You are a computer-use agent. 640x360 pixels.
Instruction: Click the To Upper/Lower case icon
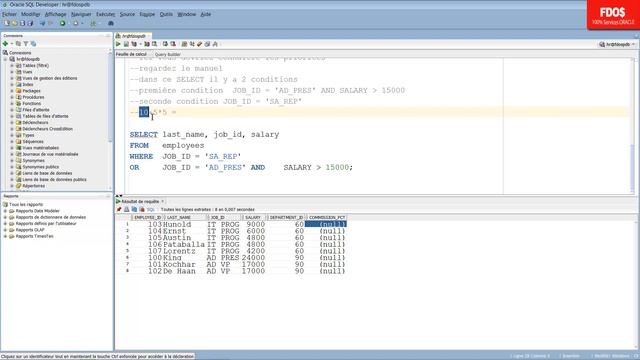coord(192,44)
